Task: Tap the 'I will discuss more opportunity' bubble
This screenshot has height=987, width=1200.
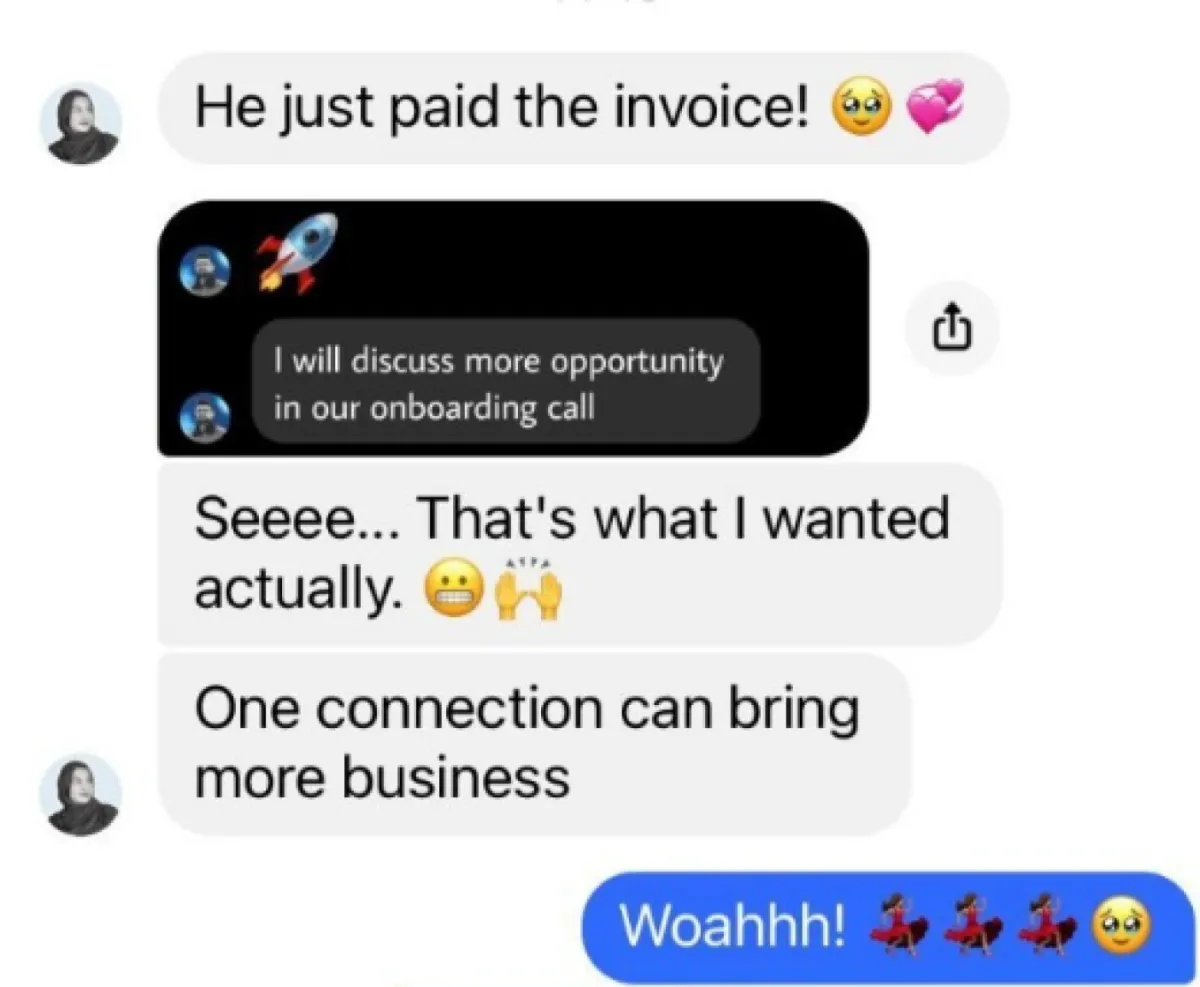Action: [x=505, y=381]
